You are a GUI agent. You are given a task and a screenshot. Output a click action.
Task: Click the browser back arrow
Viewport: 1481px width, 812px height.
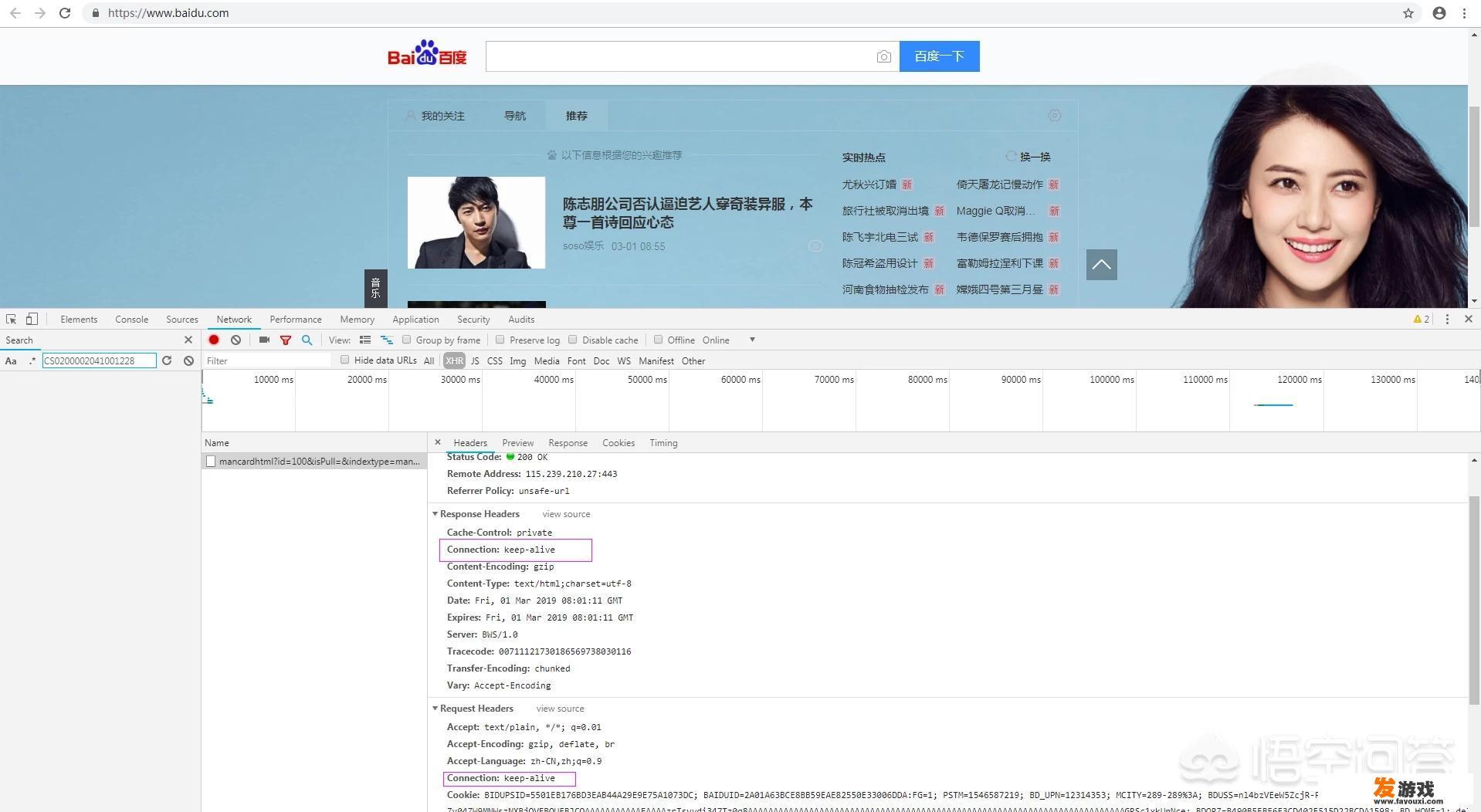pos(15,13)
